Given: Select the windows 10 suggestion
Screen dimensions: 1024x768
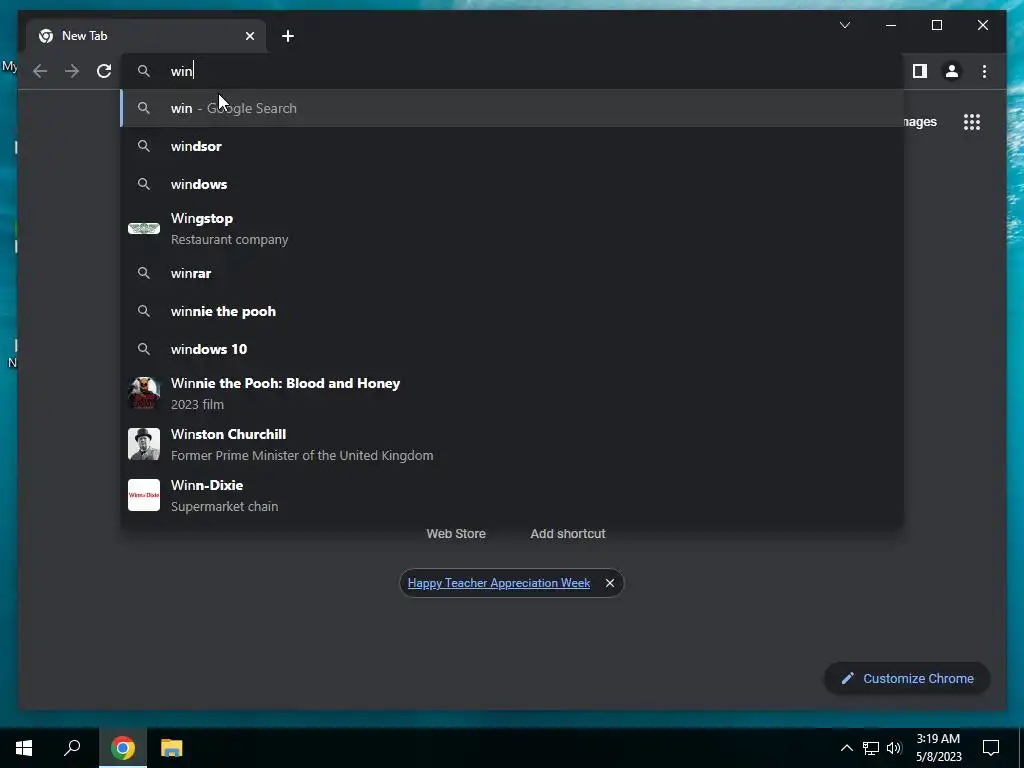Looking at the screenshot, I should [x=513, y=349].
